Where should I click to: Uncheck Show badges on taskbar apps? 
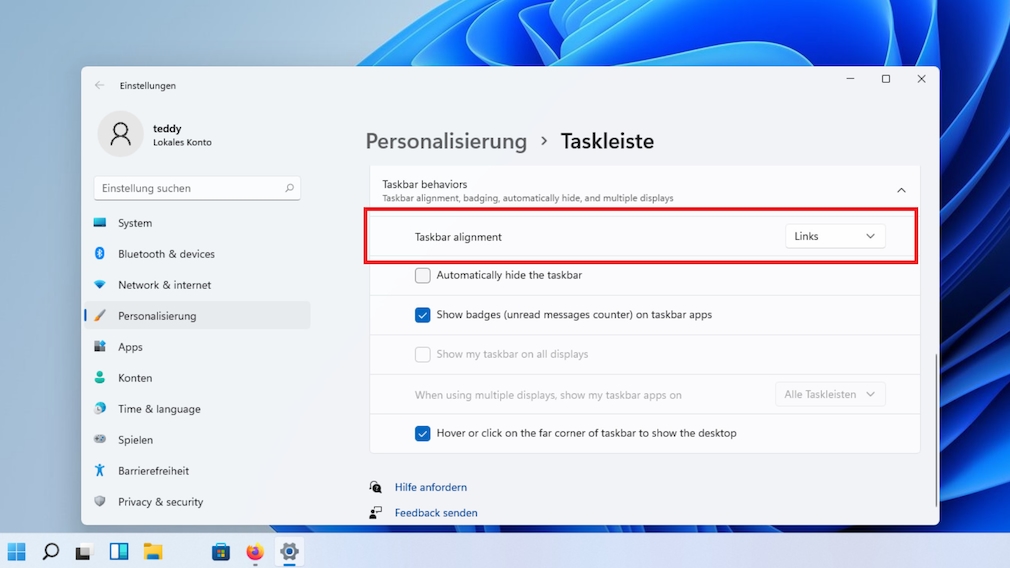[x=423, y=315]
